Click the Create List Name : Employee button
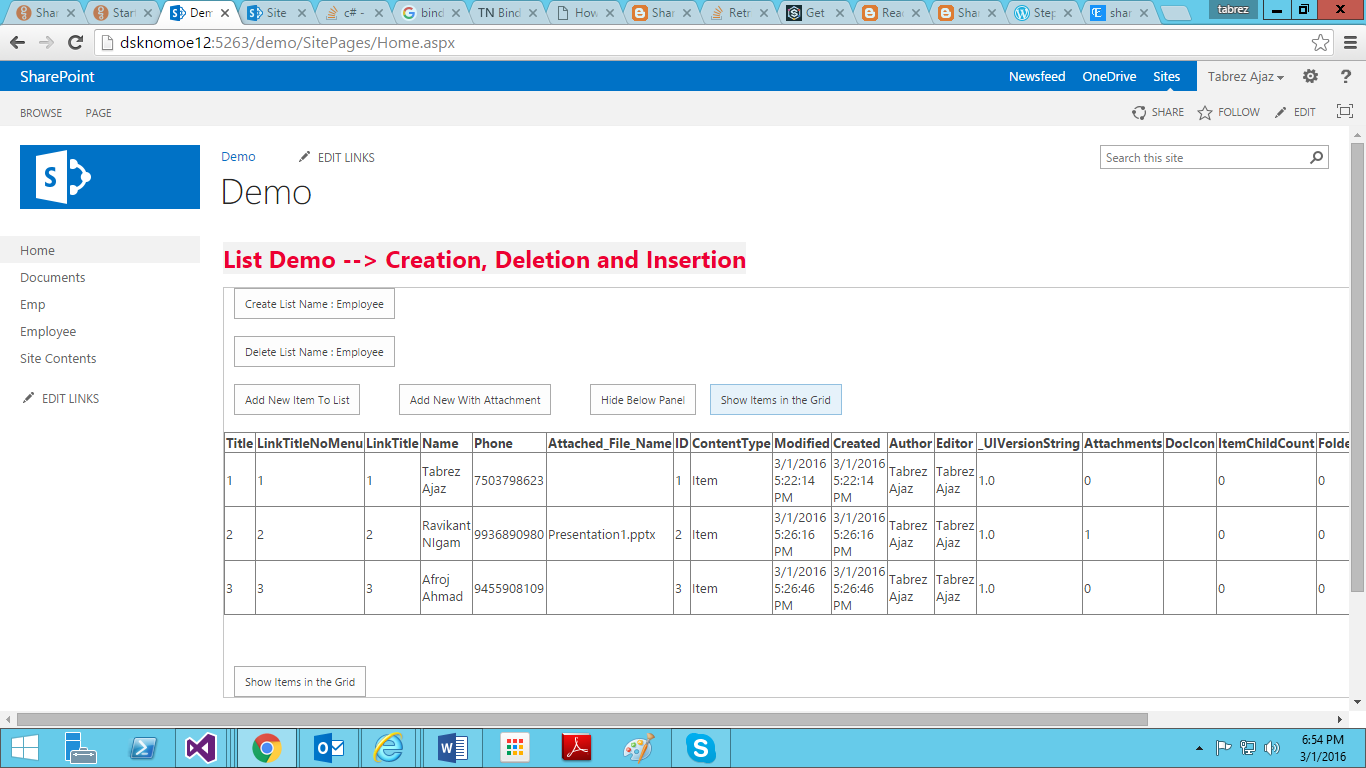The width and height of the screenshot is (1366, 768). tap(313, 303)
